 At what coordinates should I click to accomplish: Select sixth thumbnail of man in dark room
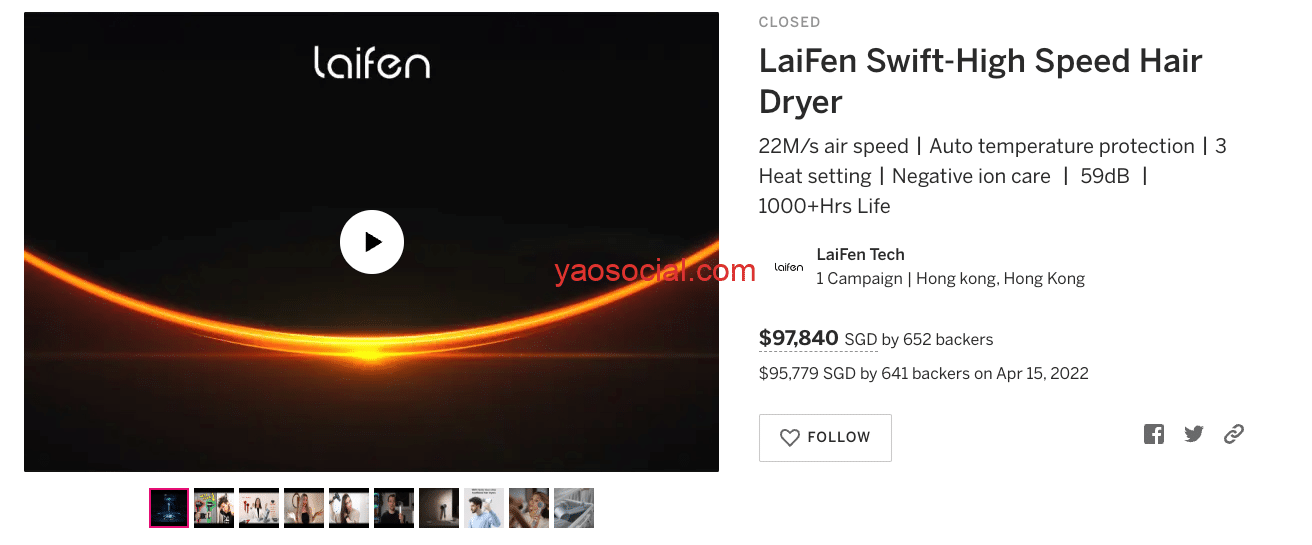[x=394, y=508]
